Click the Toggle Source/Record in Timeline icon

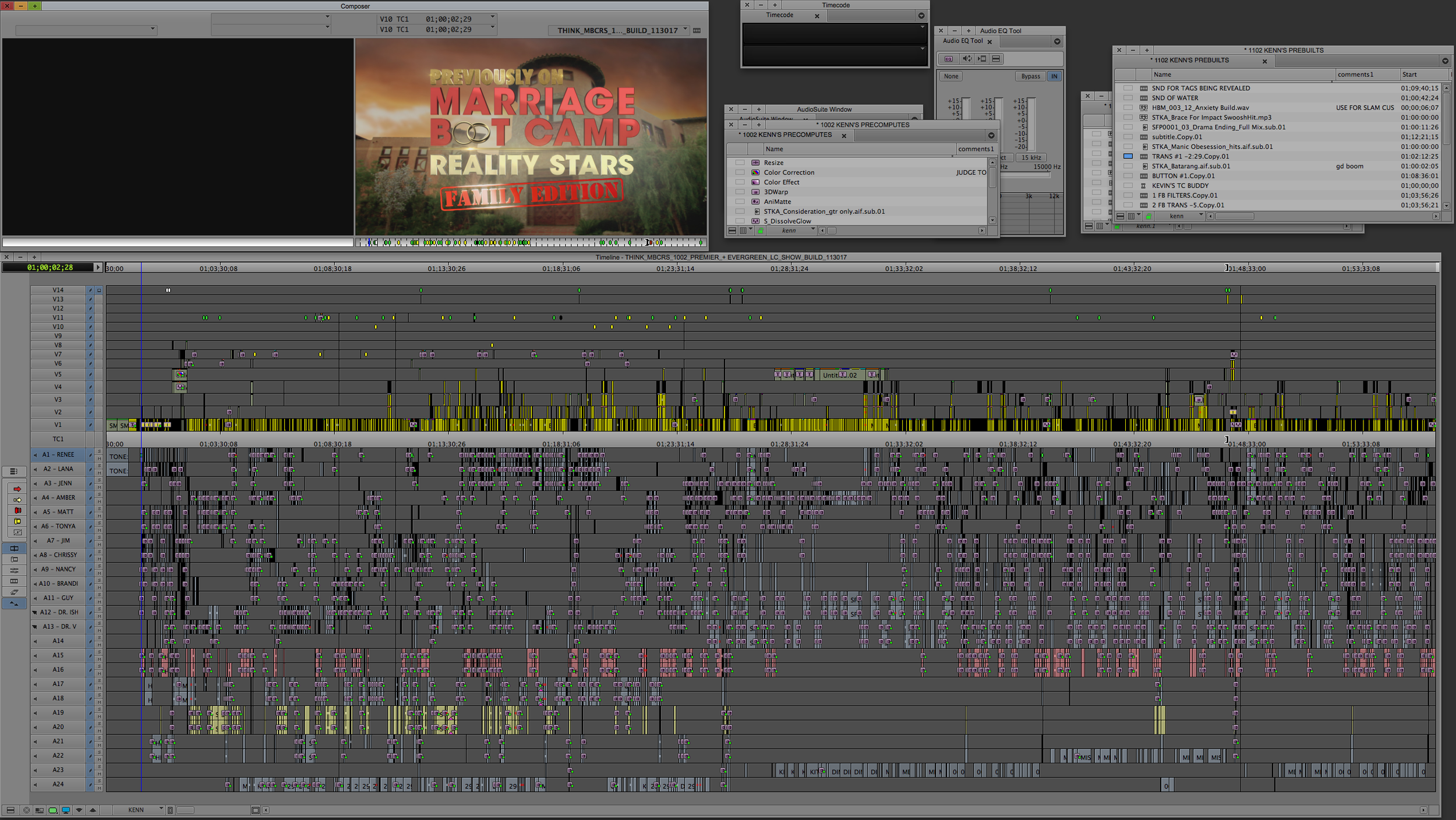39,810
